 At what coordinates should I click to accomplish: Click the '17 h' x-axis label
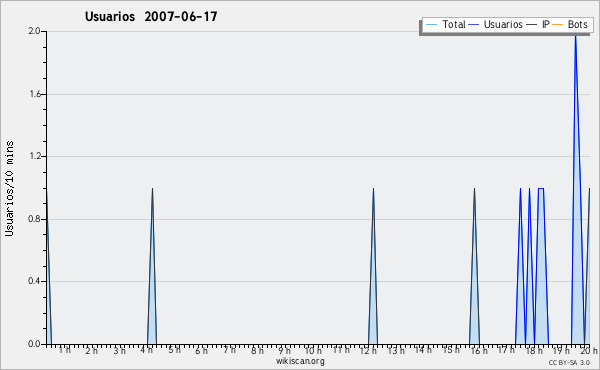pyautogui.click(x=506, y=350)
